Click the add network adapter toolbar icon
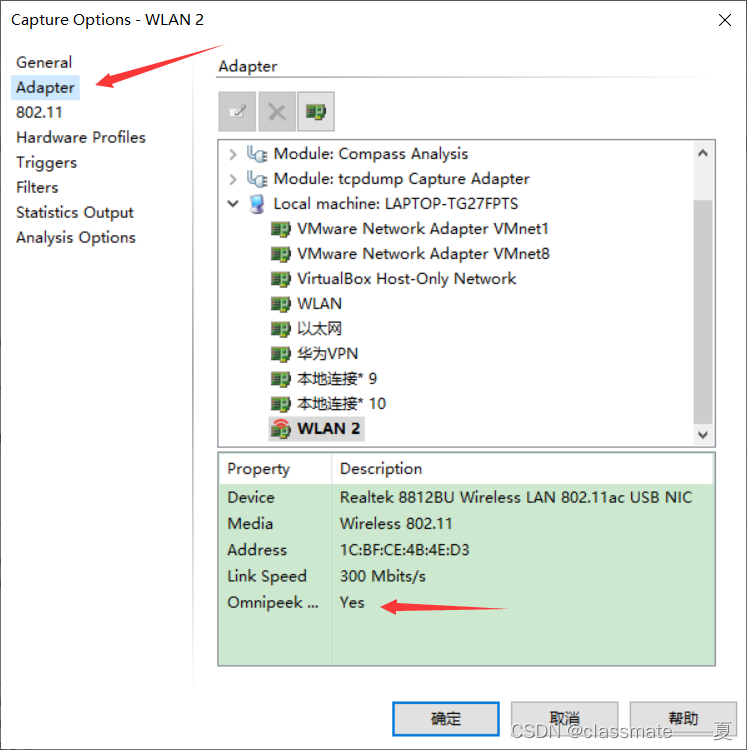 [x=316, y=111]
